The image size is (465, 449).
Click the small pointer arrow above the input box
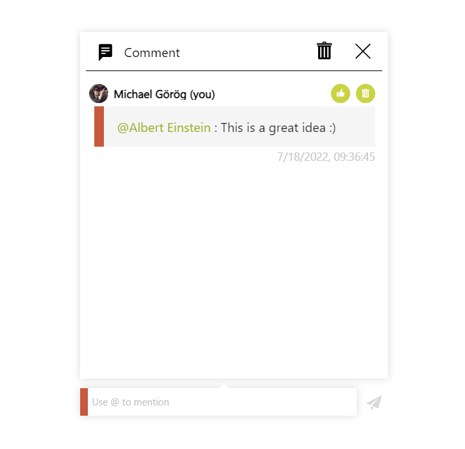(224, 386)
